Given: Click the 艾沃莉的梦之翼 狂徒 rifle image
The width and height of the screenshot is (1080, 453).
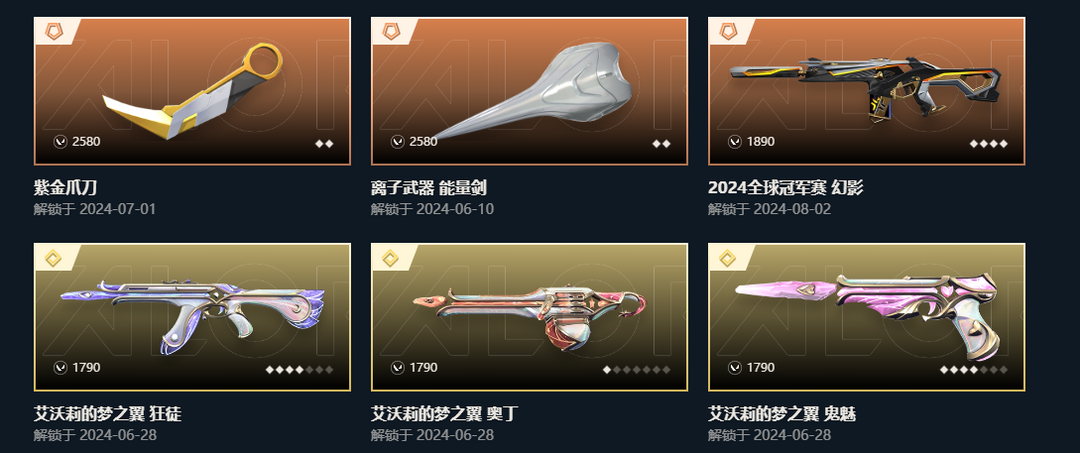Looking at the screenshot, I should [x=192, y=316].
